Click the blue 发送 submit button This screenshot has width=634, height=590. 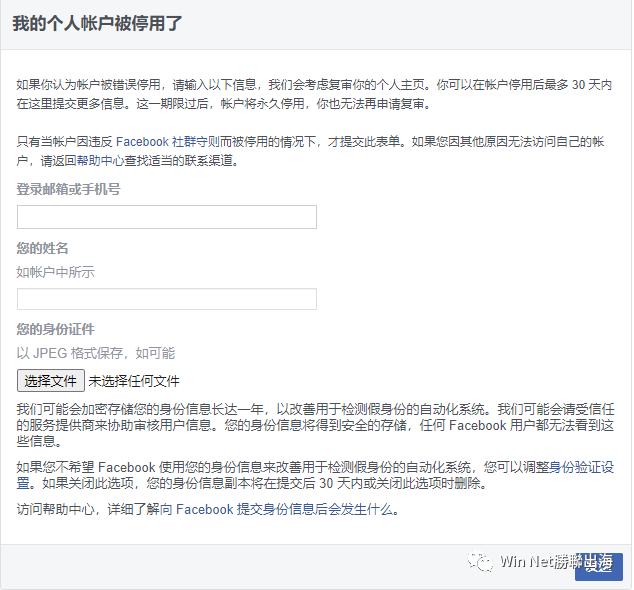pos(599,567)
